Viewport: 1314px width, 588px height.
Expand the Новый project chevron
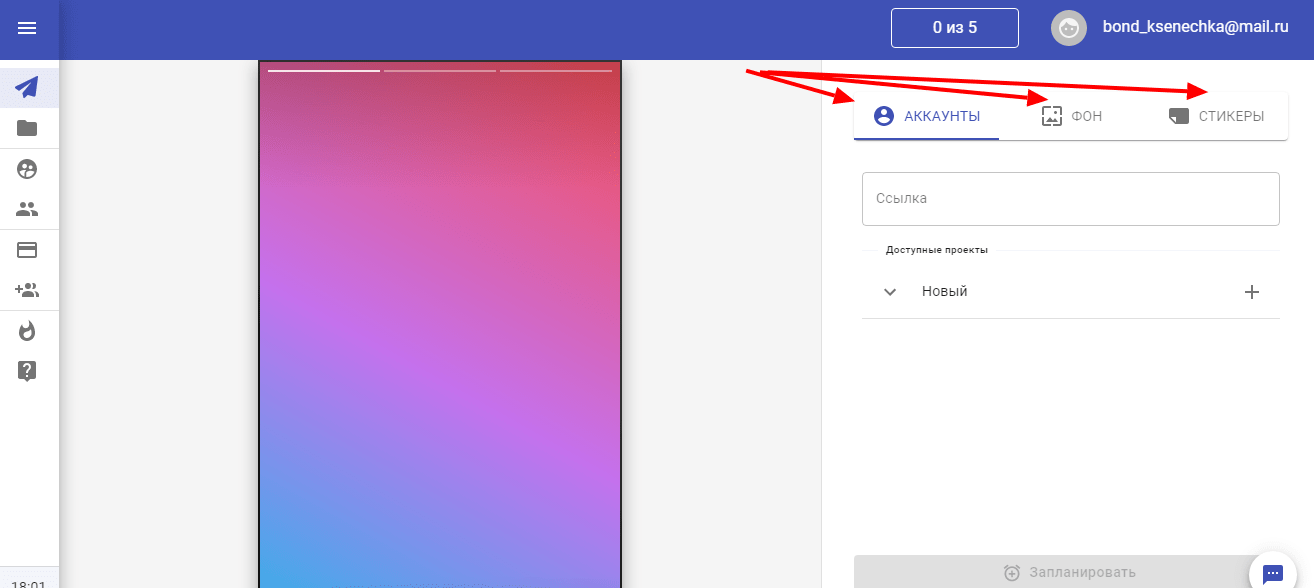tap(890, 292)
